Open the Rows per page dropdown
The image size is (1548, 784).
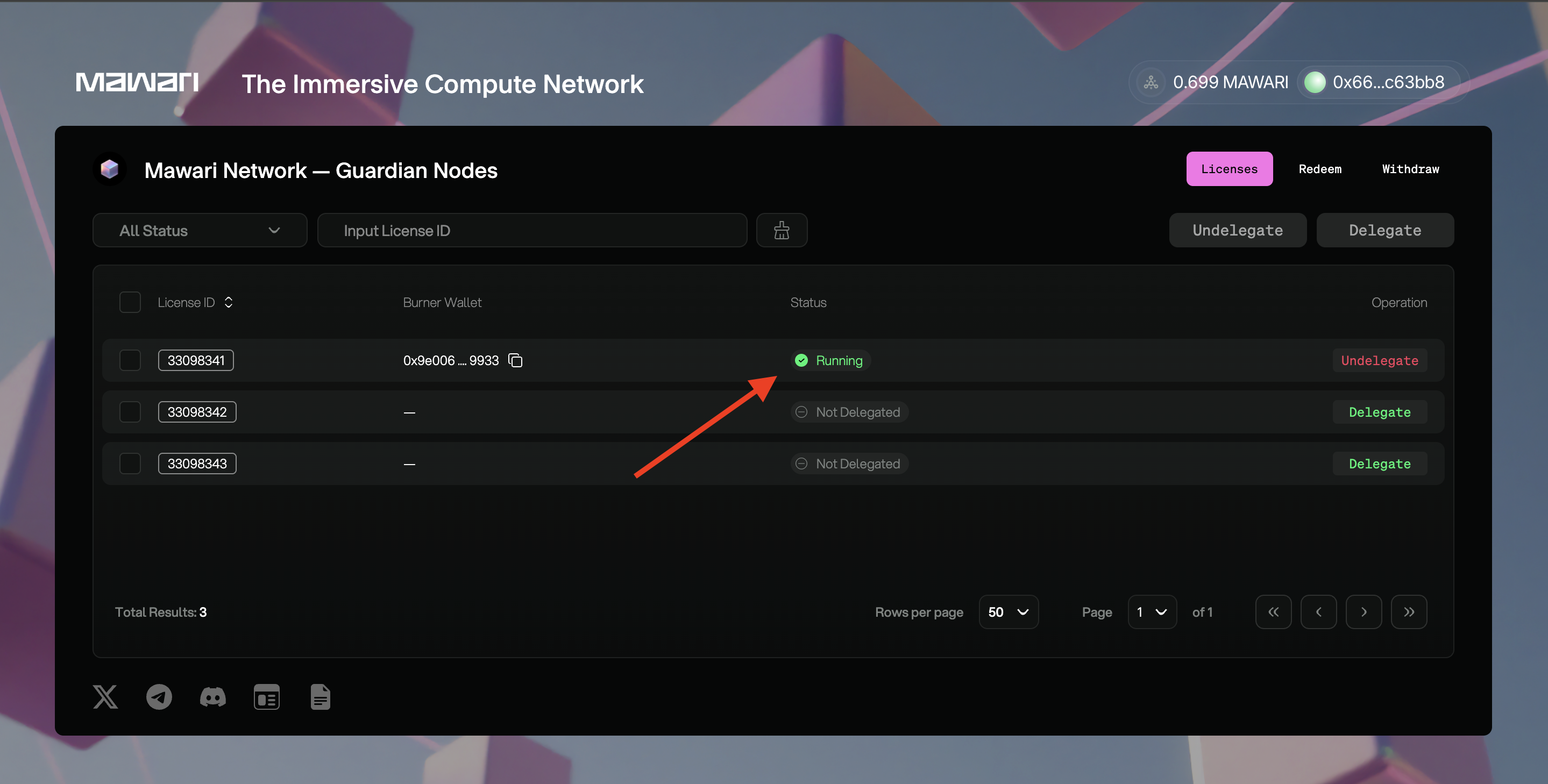(1008, 611)
